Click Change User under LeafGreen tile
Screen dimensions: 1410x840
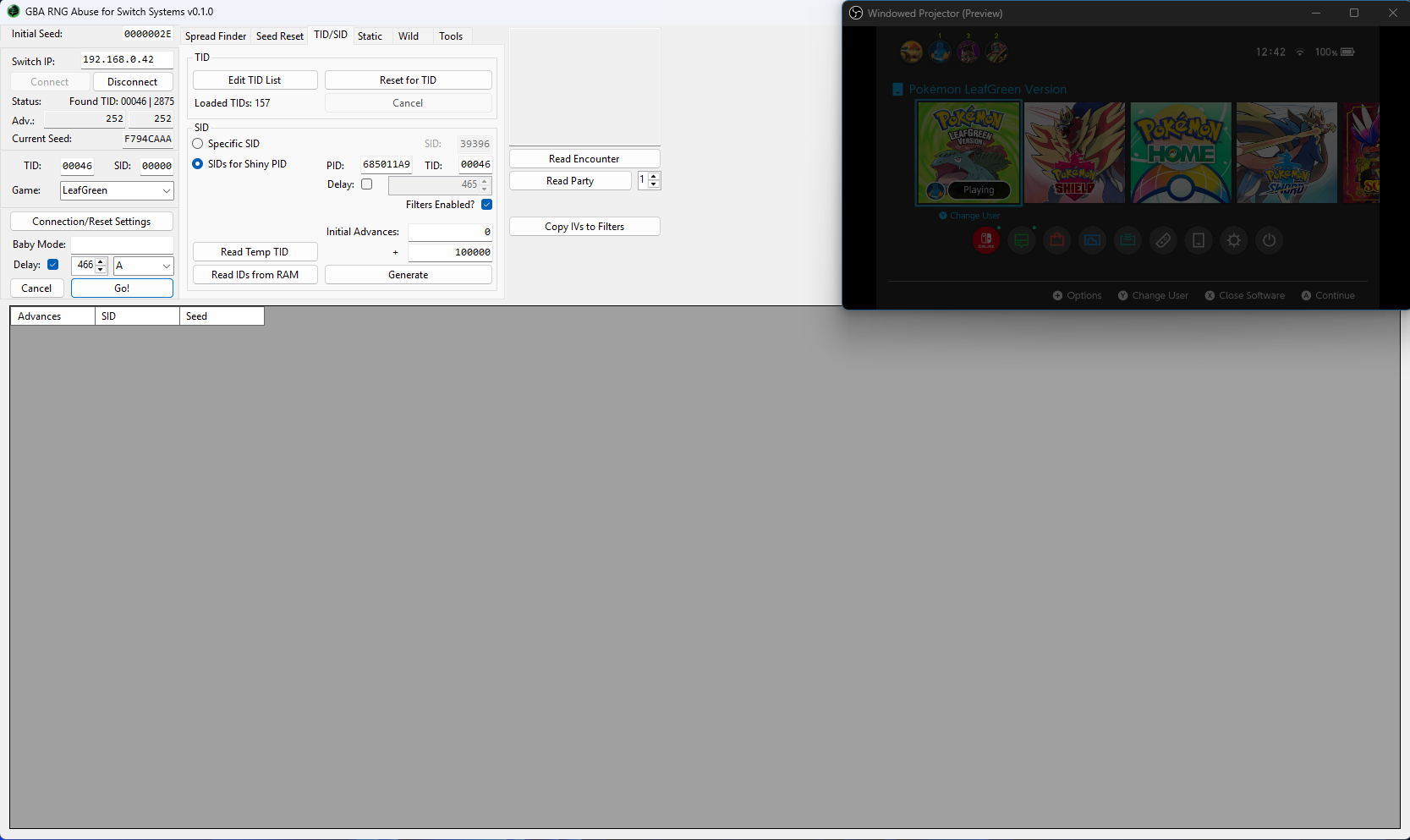[x=969, y=216]
